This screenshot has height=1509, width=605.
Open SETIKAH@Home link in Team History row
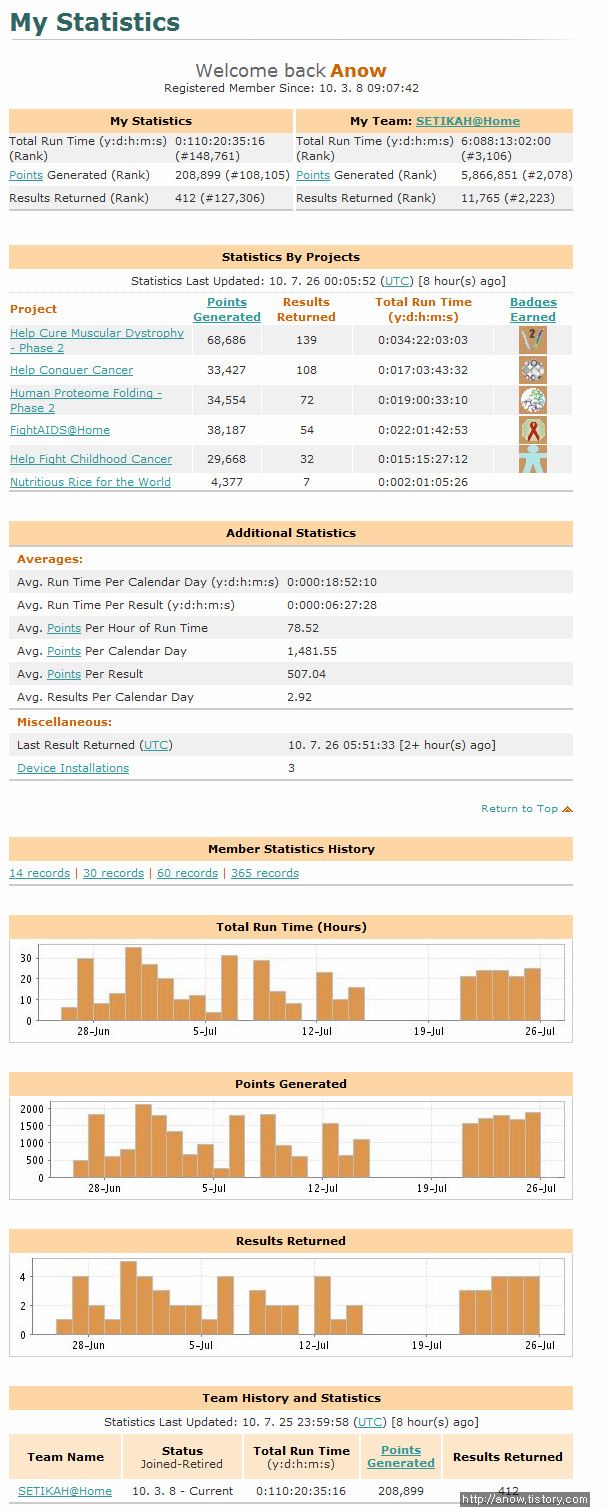65,1491
